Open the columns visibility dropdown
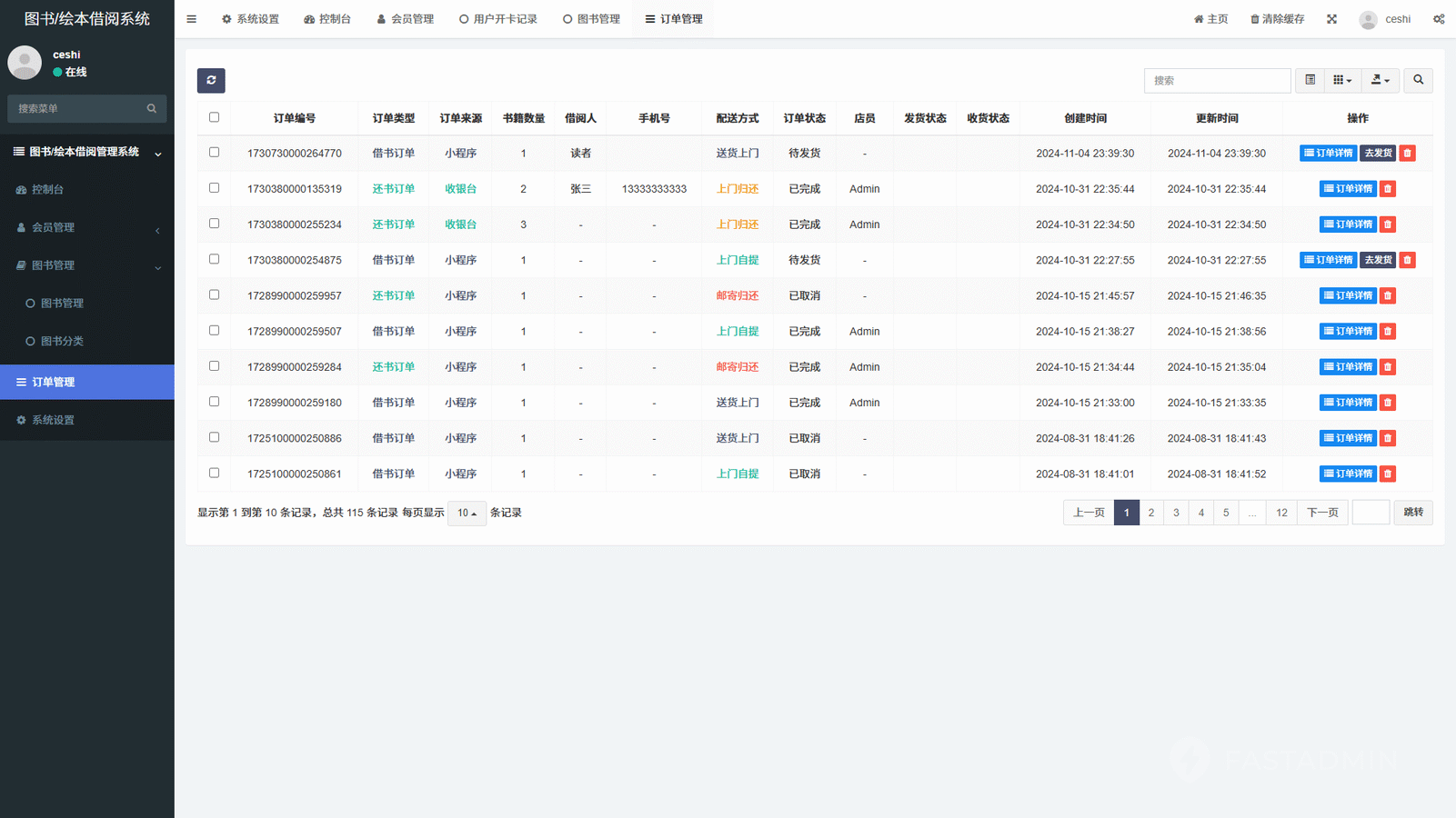Viewport: 1456px width, 818px height. click(1342, 81)
